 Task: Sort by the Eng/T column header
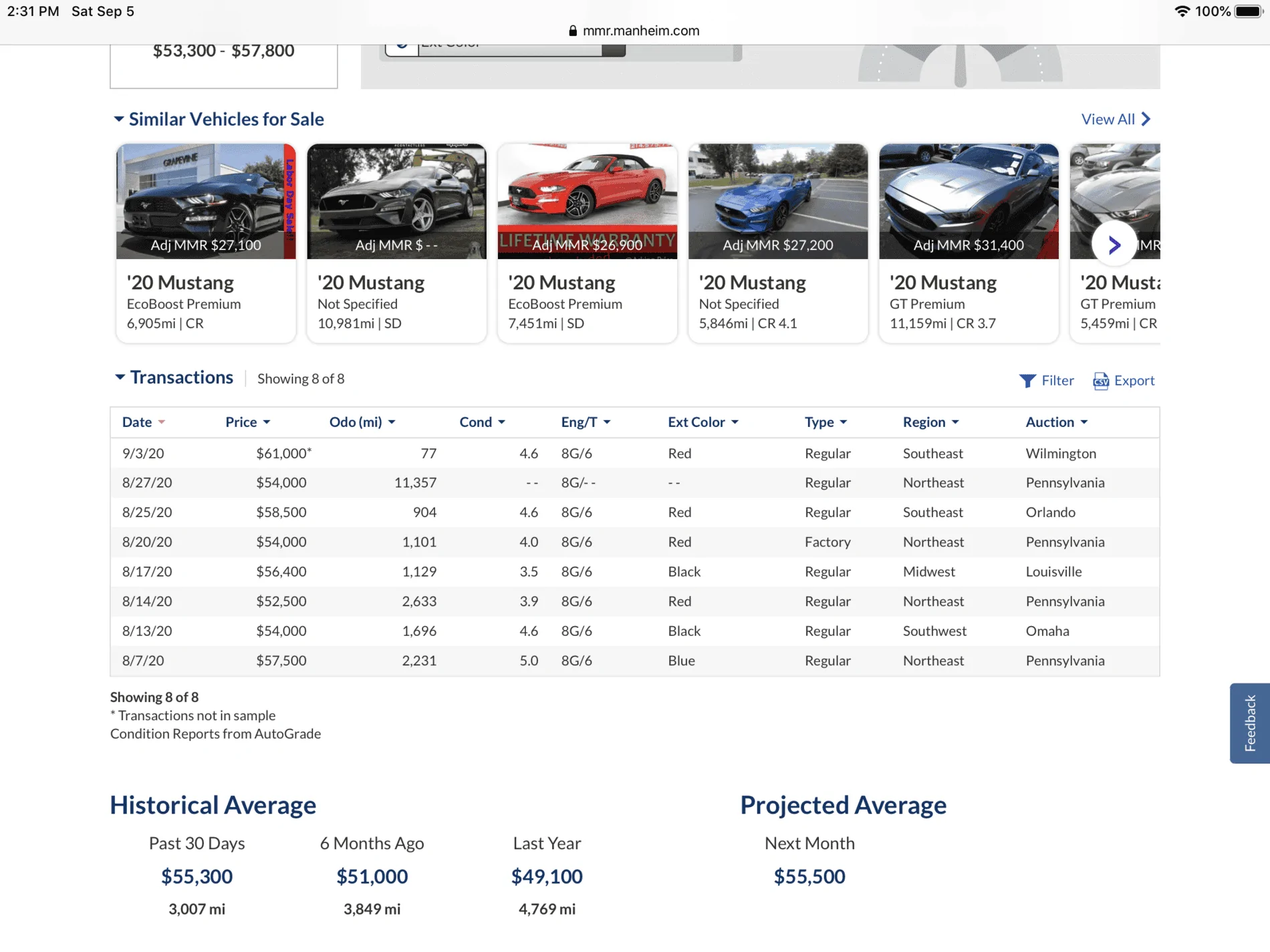coord(586,422)
